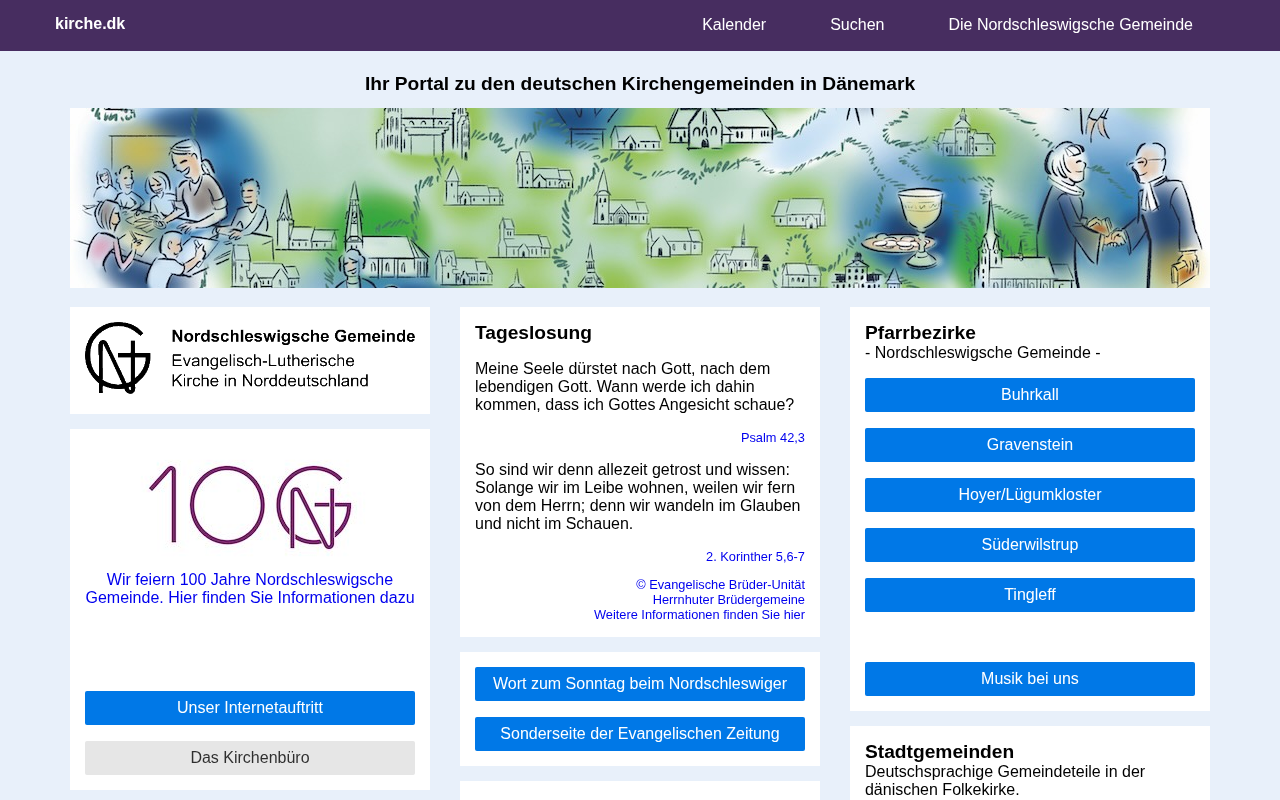Screen dimensions: 1280x800
Task: Select the Hoyer/Lügumkloster Pfarrbezirk button
Action: click(x=1030, y=495)
